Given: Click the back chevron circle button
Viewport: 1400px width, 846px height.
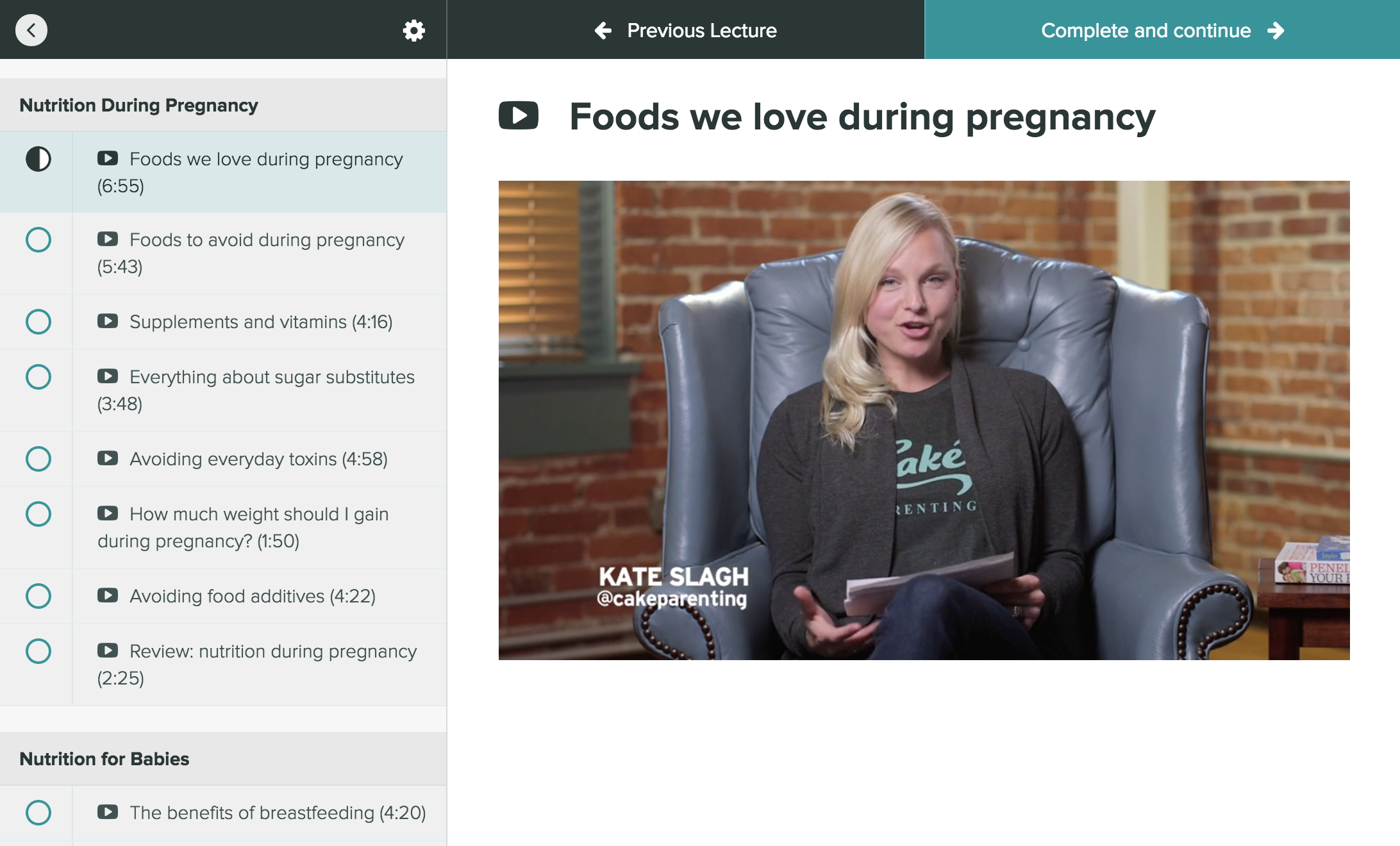Looking at the screenshot, I should [31, 30].
